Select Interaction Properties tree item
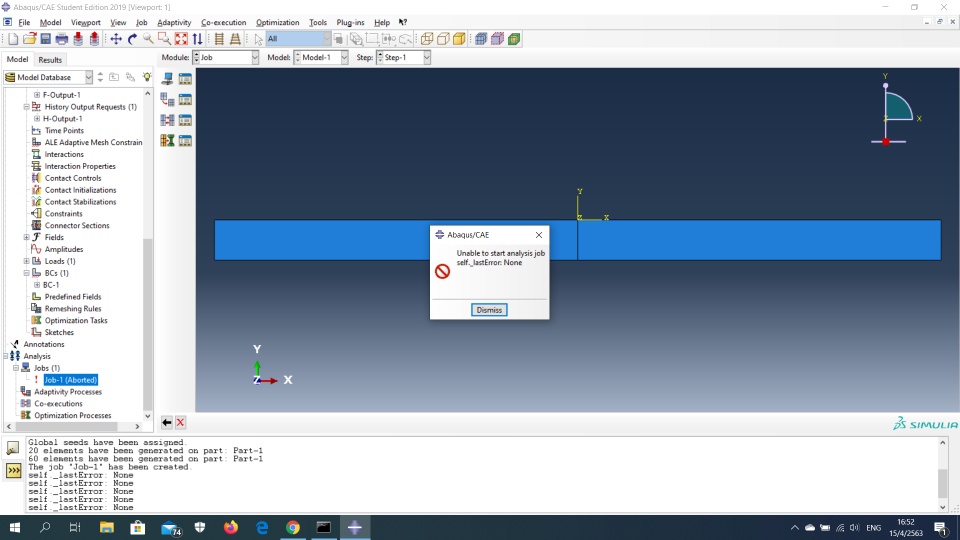The height and width of the screenshot is (540, 960). [x=80, y=167]
